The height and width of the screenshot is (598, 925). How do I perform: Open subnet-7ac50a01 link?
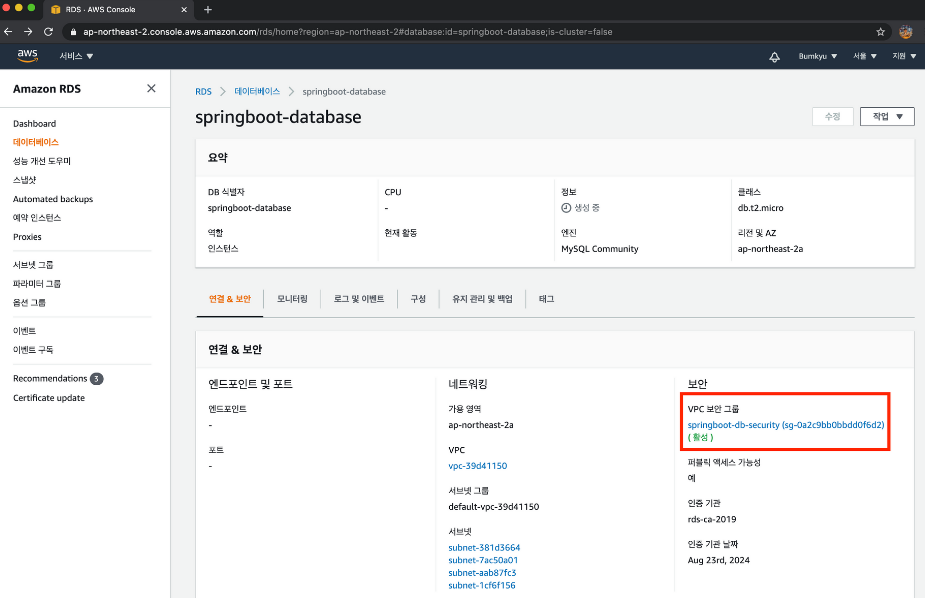[483, 560]
